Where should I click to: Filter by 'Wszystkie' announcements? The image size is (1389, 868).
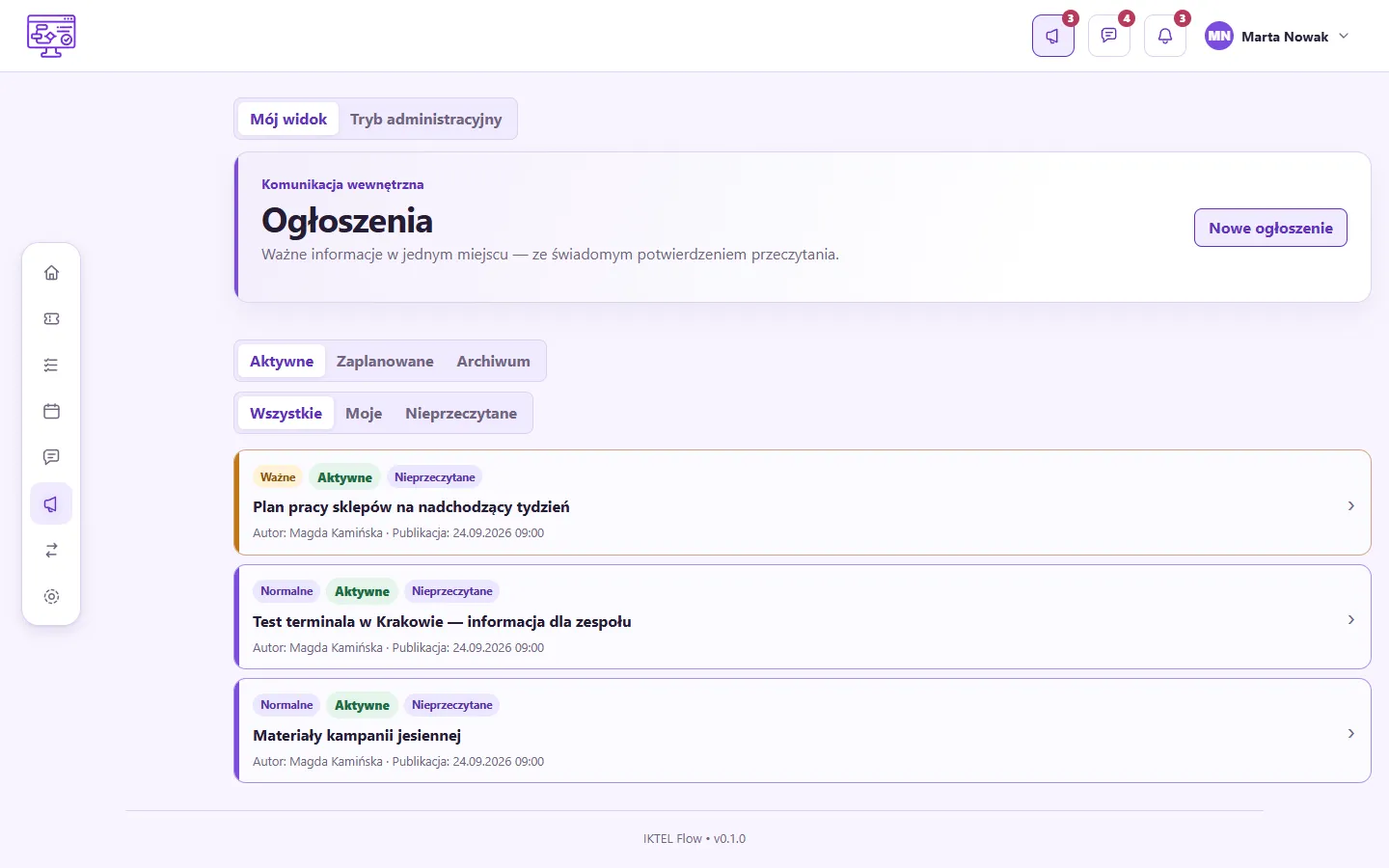[286, 413]
